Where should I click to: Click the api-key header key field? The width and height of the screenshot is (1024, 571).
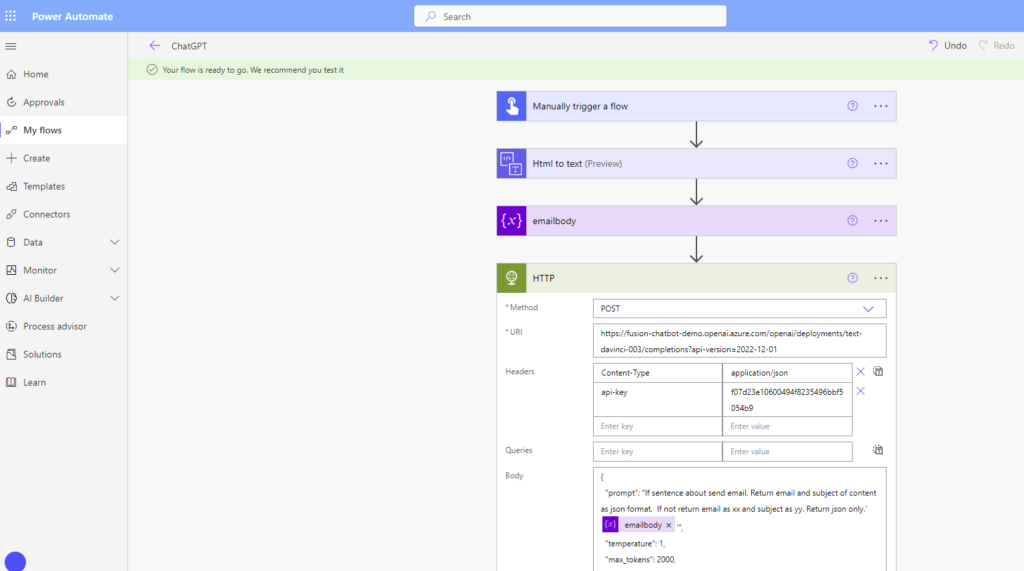(658, 399)
